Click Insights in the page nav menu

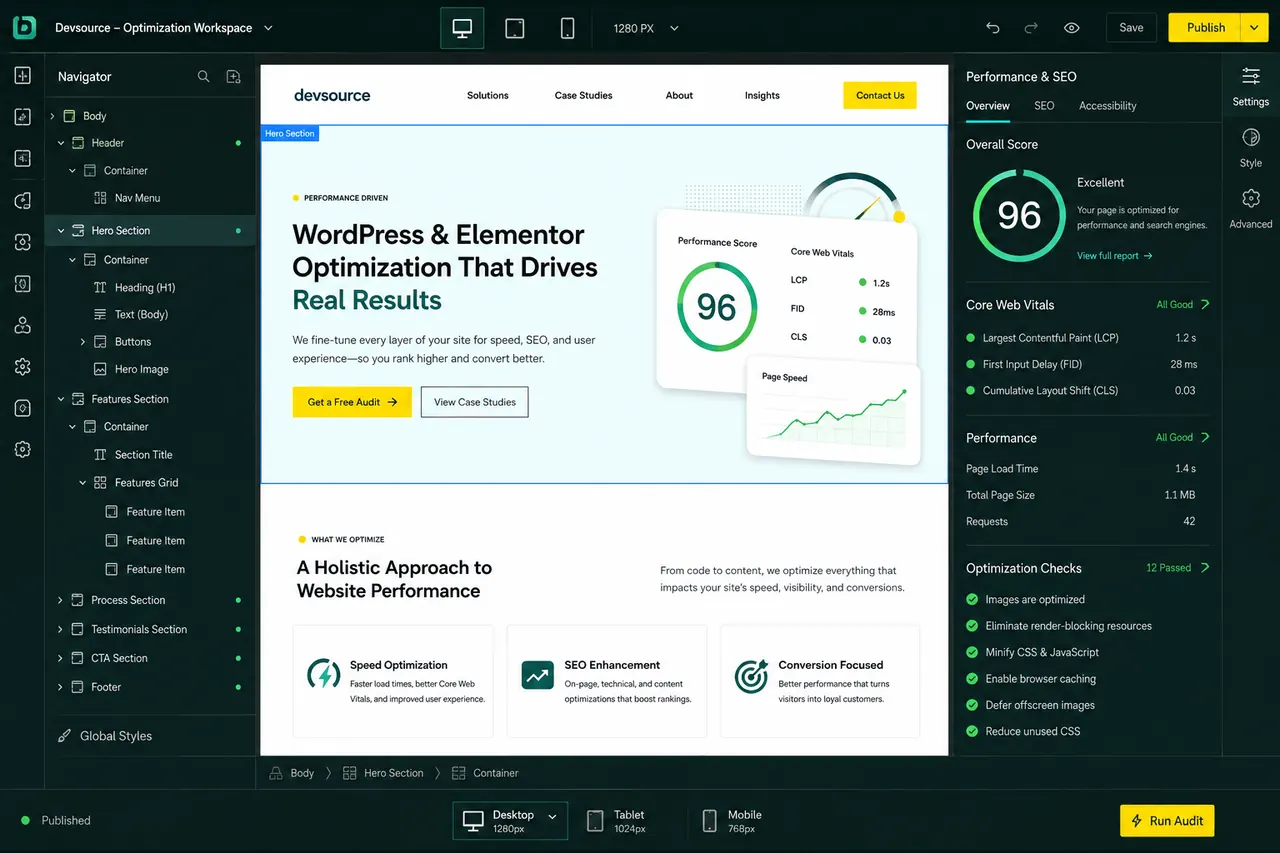(x=762, y=95)
